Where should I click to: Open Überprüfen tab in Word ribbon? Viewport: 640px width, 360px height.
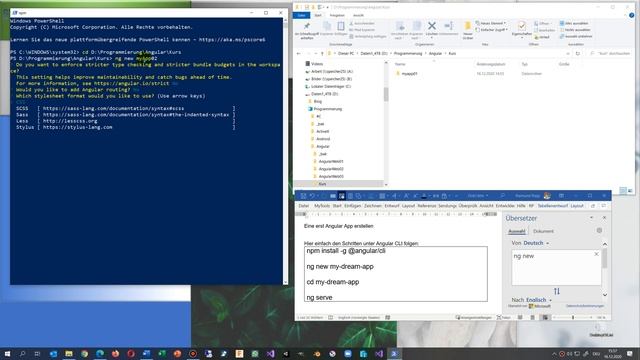(x=468, y=206)
